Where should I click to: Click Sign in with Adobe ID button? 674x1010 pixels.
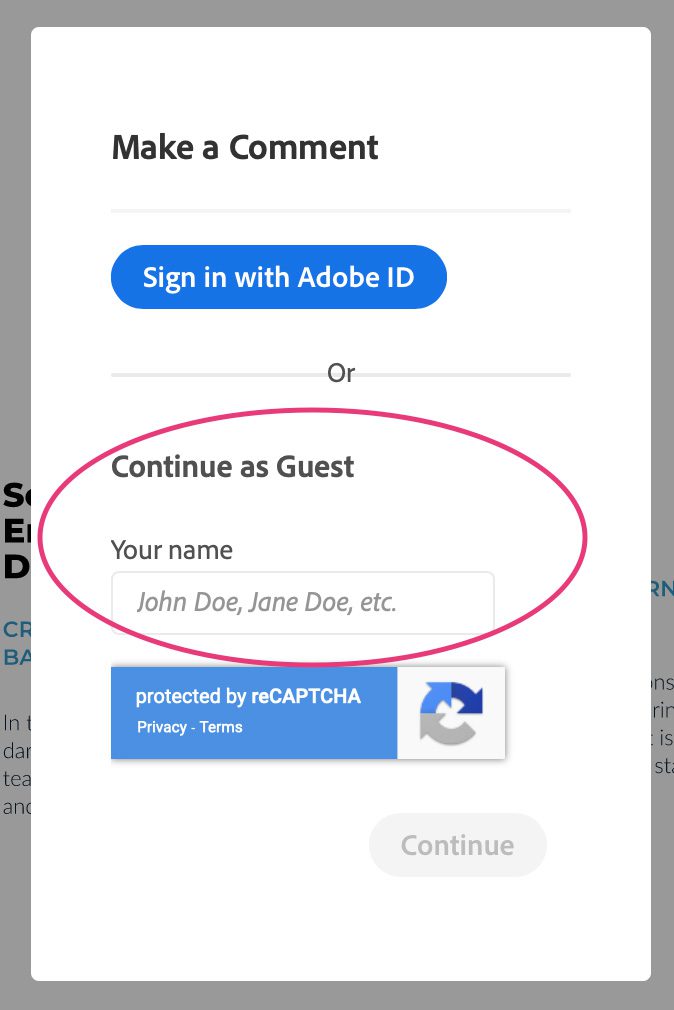click(x=278, y=277)
